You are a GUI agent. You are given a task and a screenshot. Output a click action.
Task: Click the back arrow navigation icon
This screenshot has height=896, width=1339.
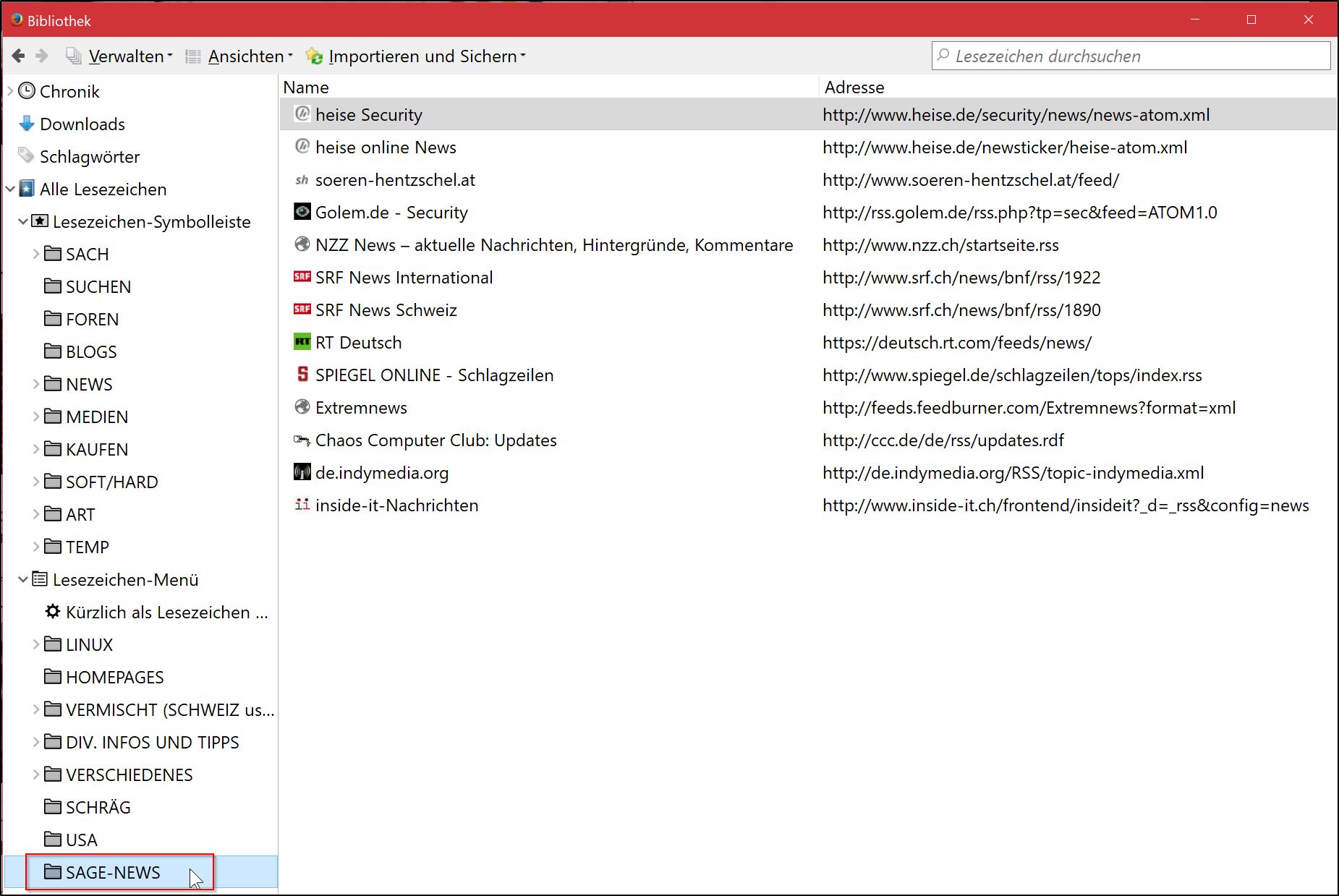[19, 56]
